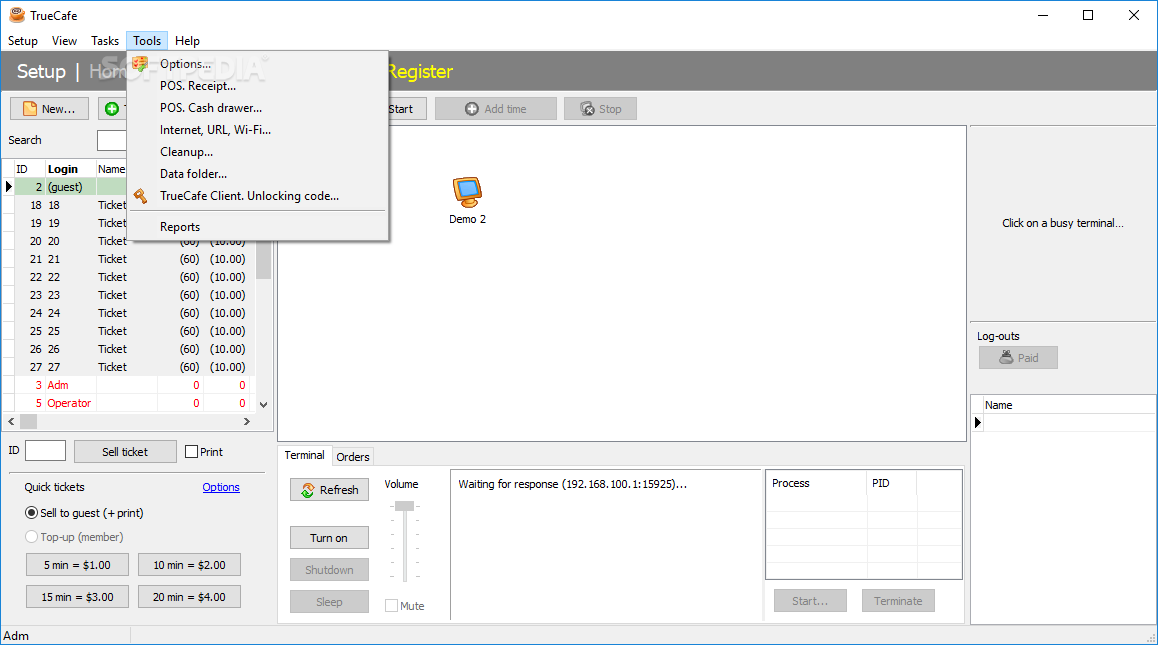
Task: Open Reports from the Tools menu
Action: pos(258,227)
